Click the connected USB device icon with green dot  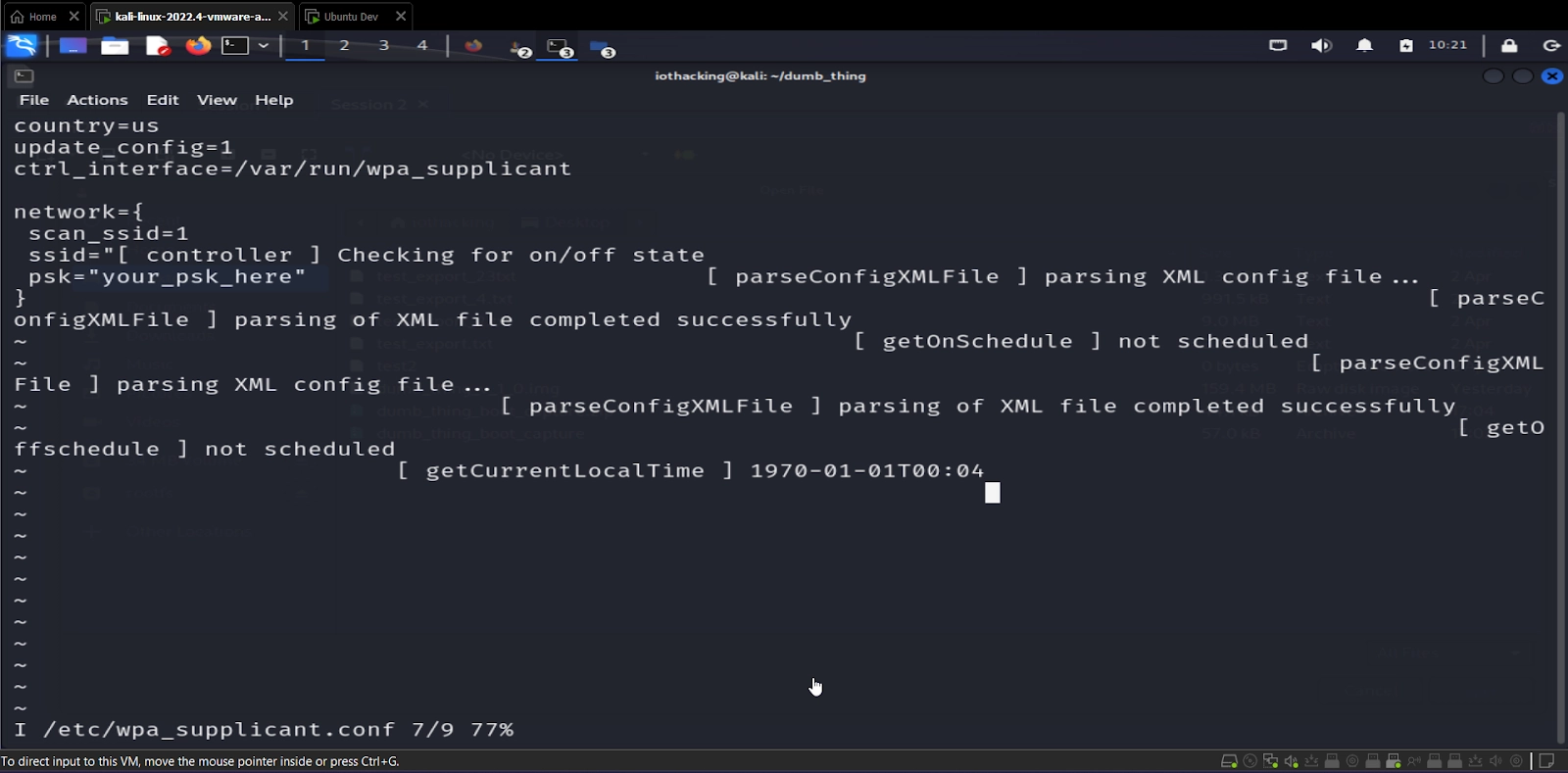1394,761
